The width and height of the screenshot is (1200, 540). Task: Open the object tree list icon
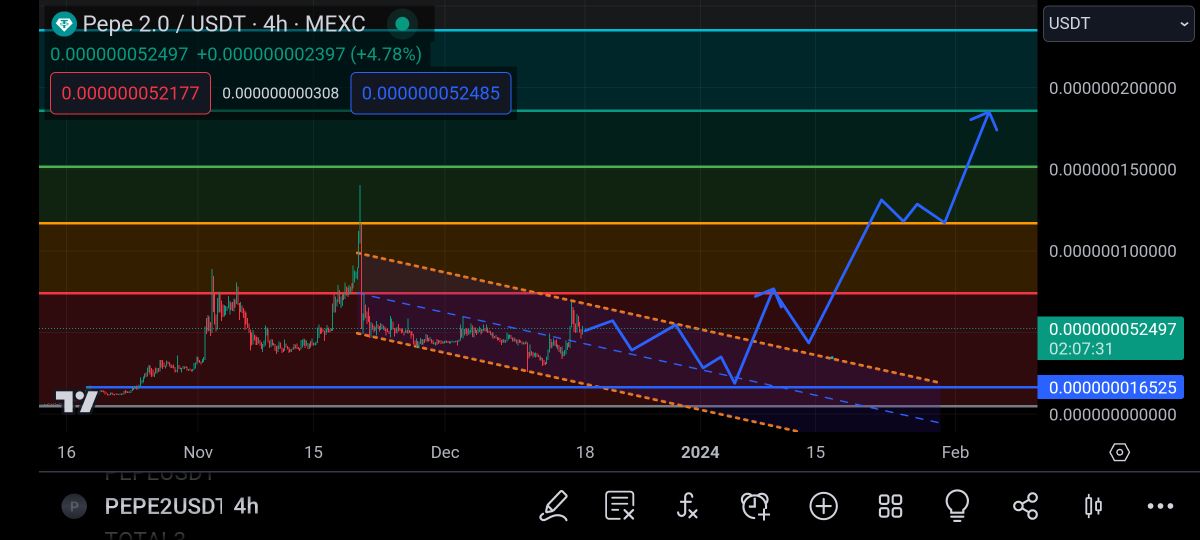(620, 506)
